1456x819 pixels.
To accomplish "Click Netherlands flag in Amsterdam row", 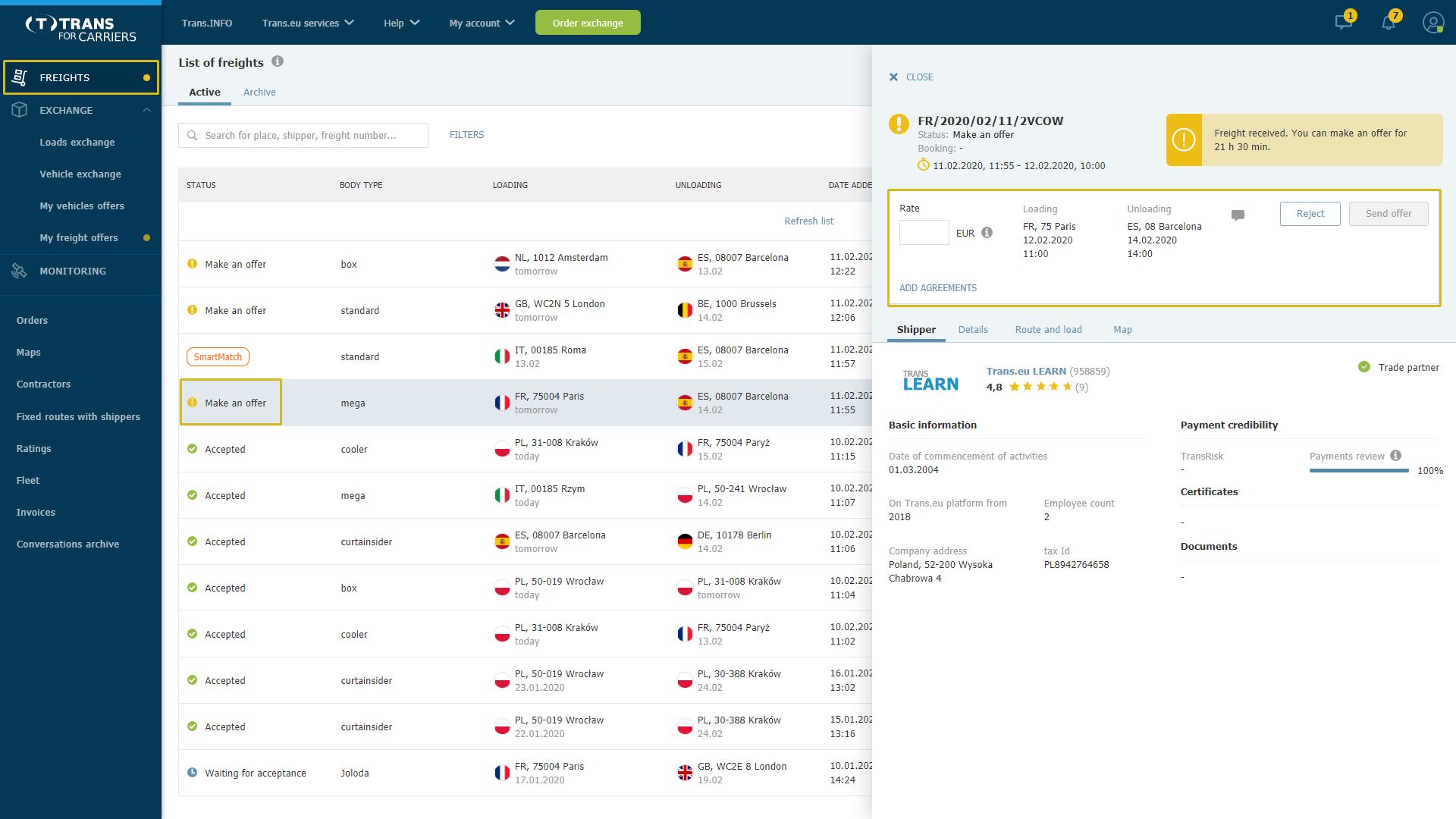I will [502, 264].
